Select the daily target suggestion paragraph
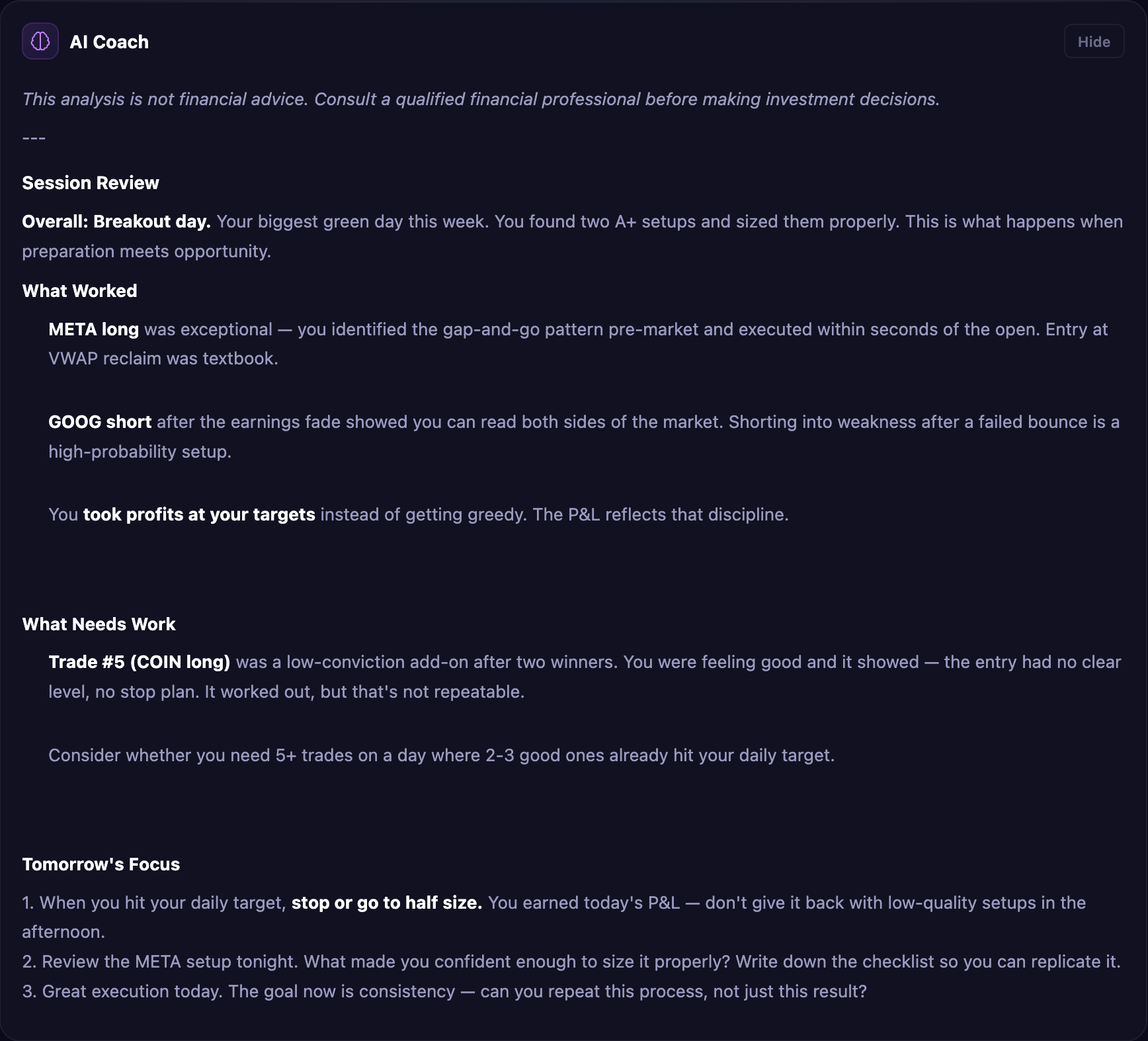Viewport: 1148px width, 1041px height. pyautogui.click(x=441, y=755)
